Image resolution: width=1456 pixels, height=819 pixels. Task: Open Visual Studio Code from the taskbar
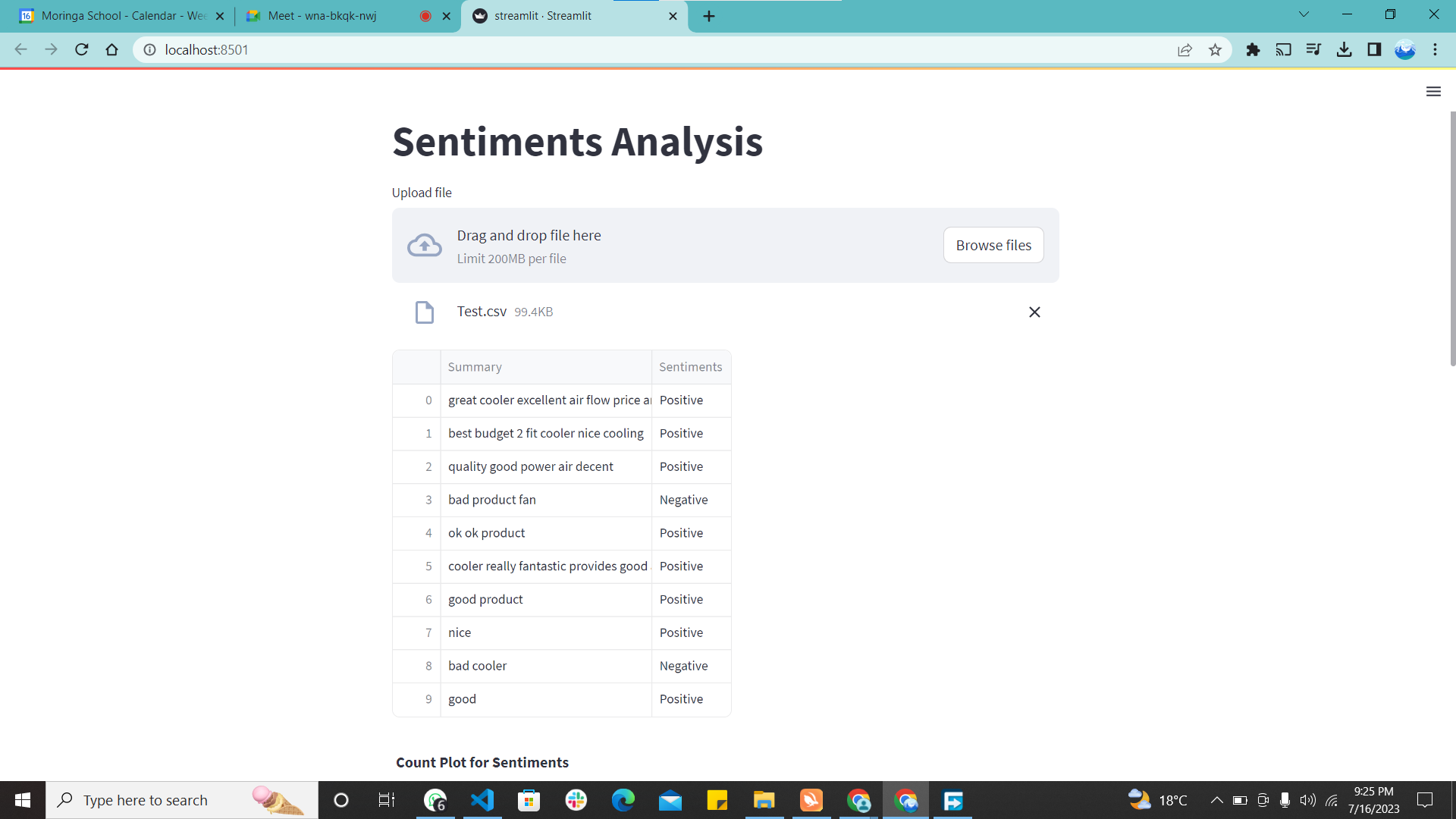(482, 800)
